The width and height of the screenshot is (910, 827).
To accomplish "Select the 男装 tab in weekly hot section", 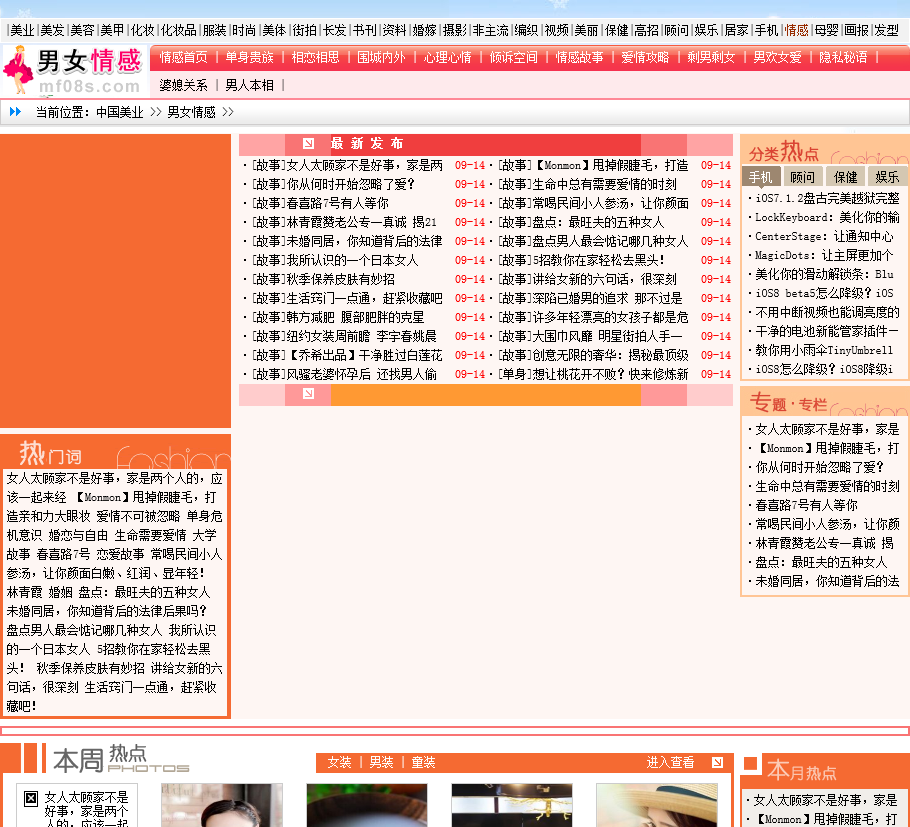I will pyautogui.click(x=381, y=762).
